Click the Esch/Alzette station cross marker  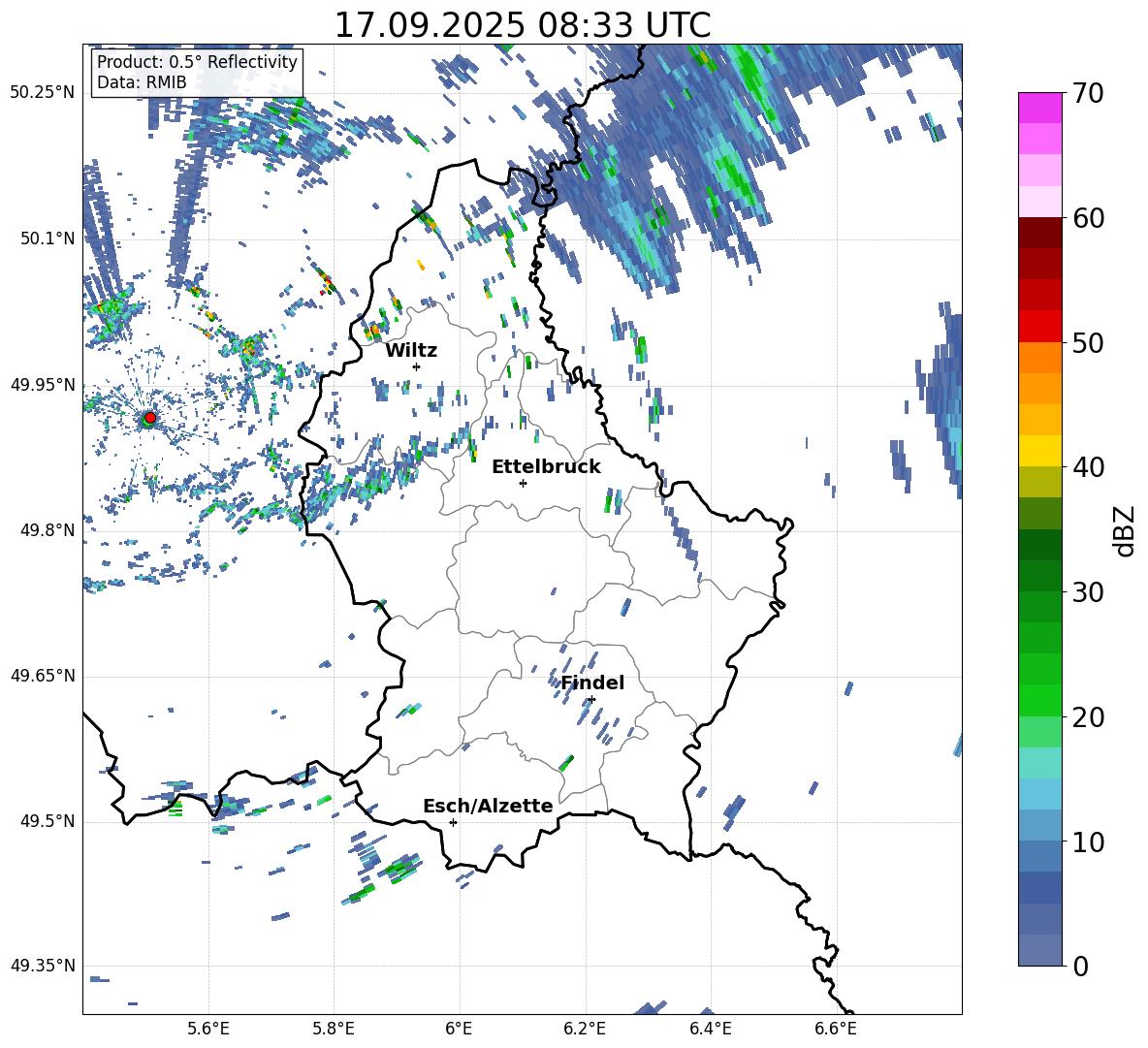point(453,822)
